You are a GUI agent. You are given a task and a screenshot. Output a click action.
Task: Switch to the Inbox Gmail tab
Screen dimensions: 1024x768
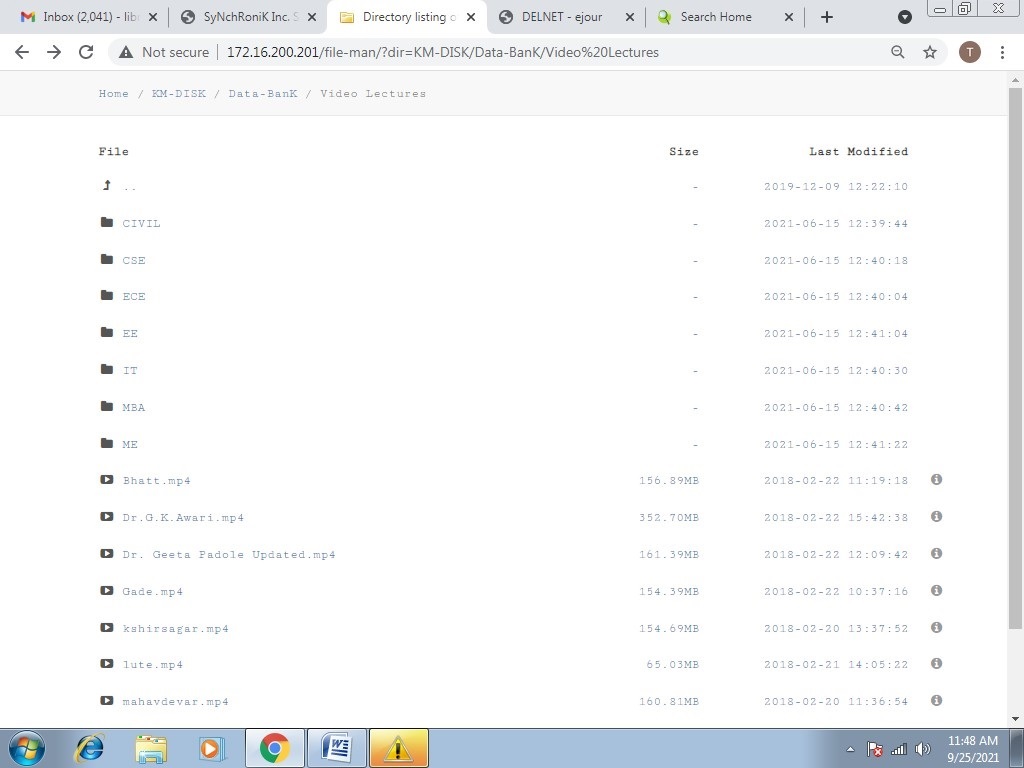pyautogui.click(x=89, y=17)
